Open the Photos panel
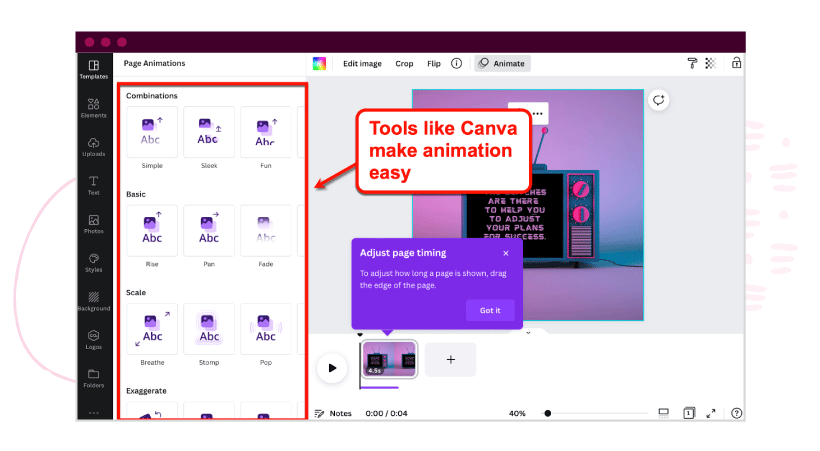Image resolution: width=820 pixels, height=451 pixels. 93,224
